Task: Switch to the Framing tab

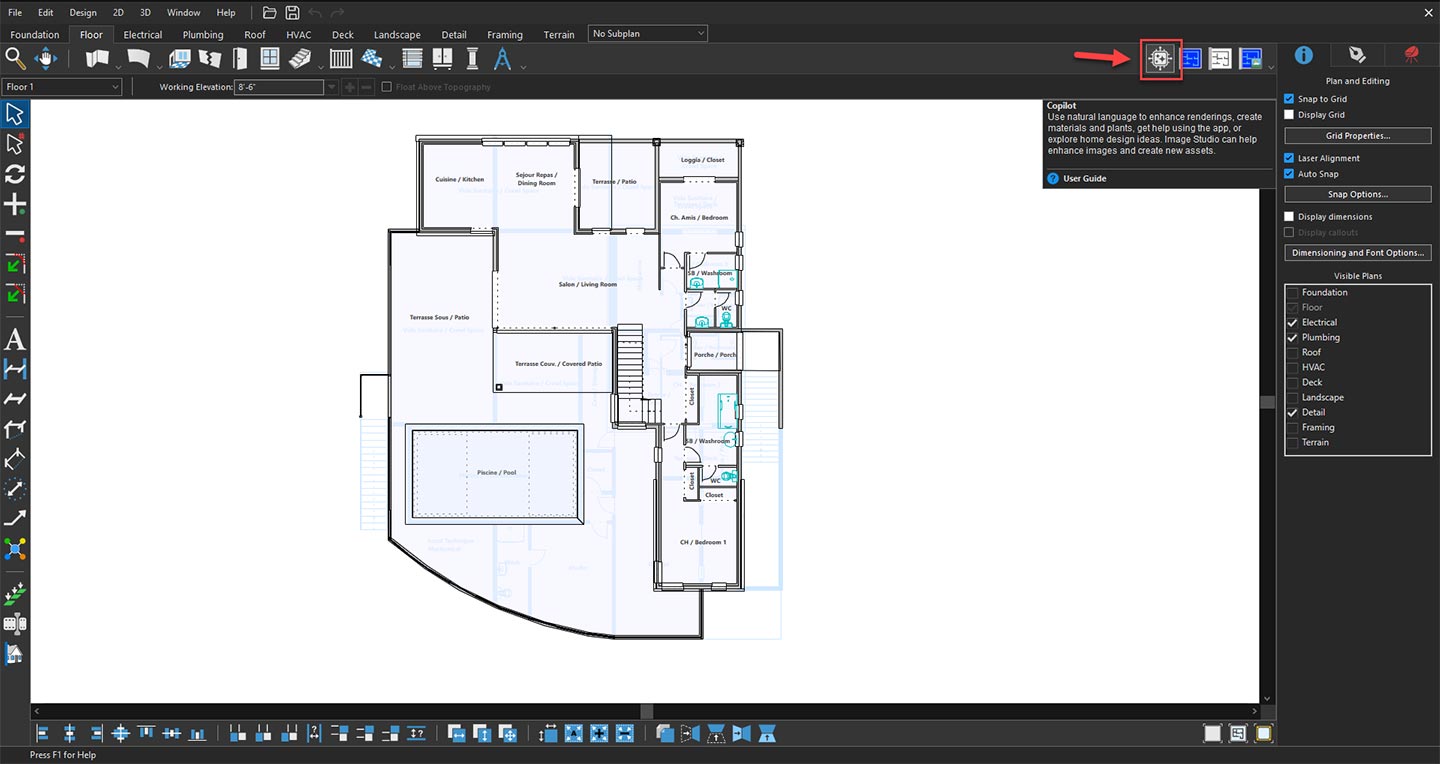Action: pos(505,35)
